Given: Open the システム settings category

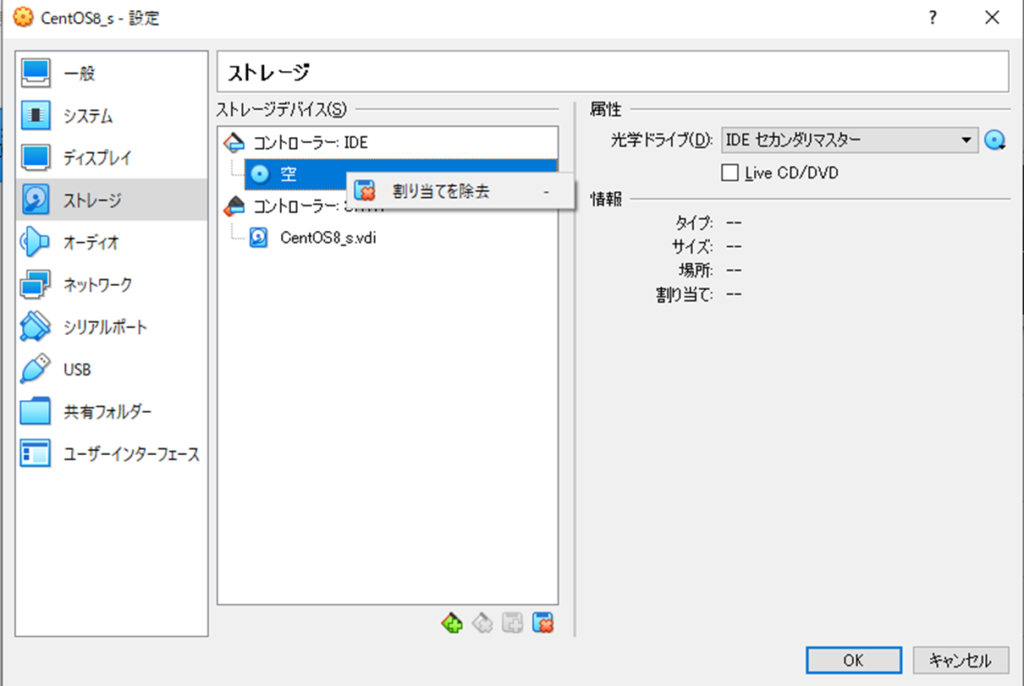Looking at the screenshot, I should tap(112, 116).
